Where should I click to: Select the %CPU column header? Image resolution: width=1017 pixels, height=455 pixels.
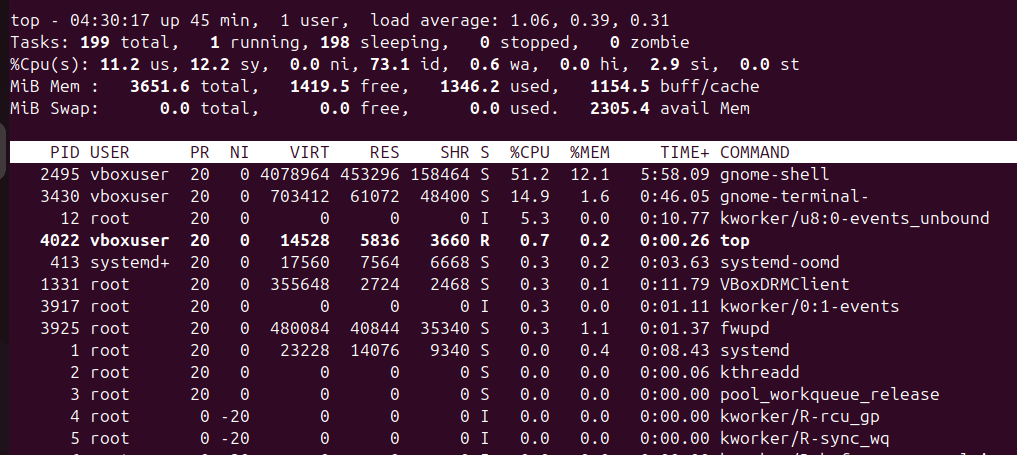click(x=529, y=152)
